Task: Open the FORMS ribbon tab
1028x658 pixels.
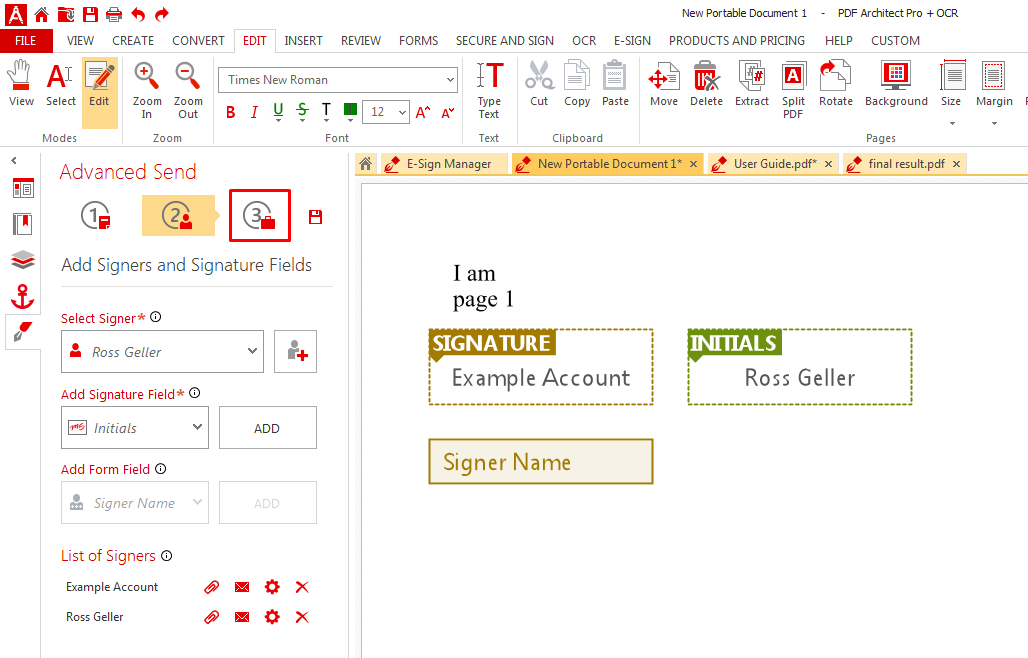Action: pyautogui.click(x=418, y=41)
